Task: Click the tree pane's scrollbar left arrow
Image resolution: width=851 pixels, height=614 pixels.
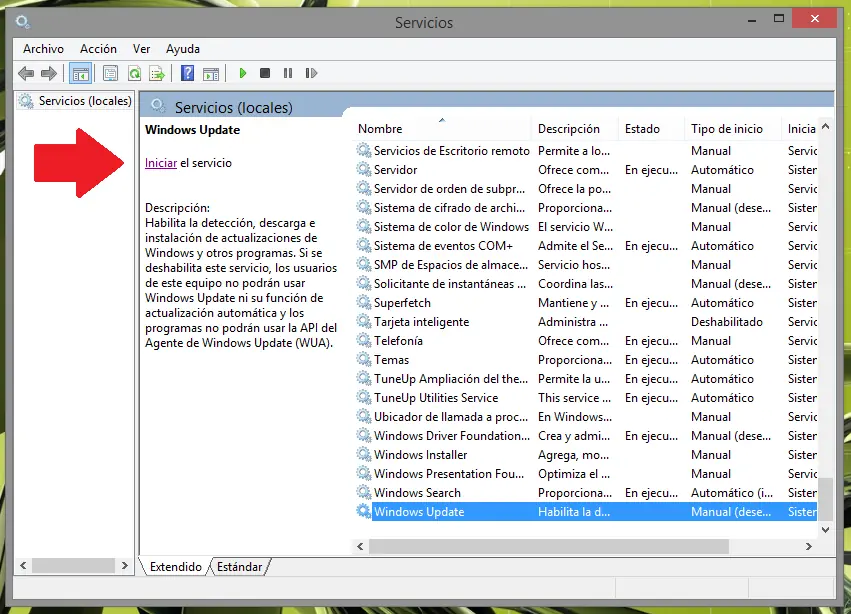Action: [23, 566]
